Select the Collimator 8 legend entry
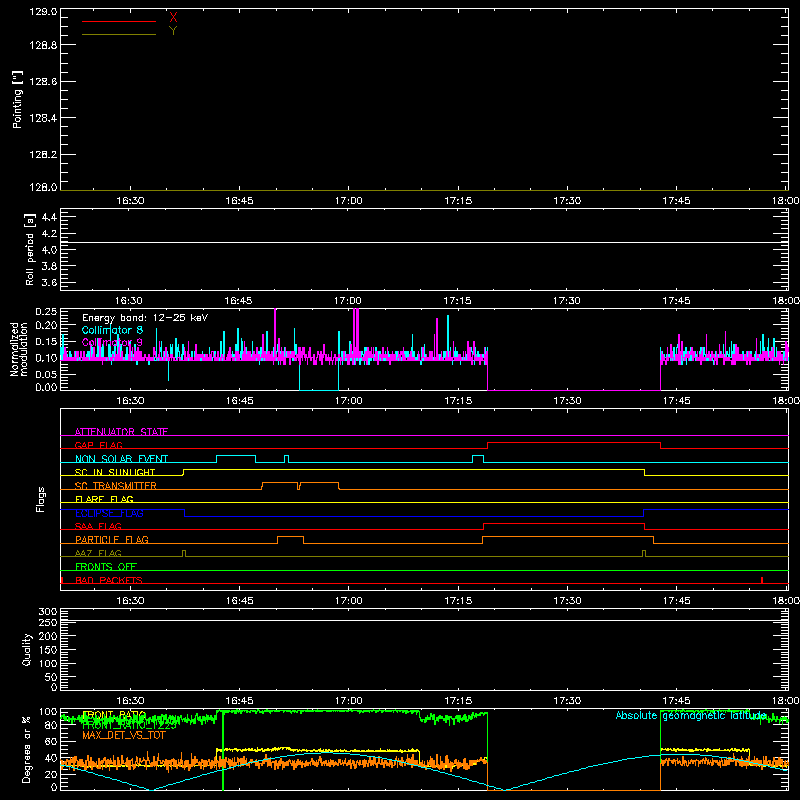Screen dimensions: 800x800 [x=112, y=330]
